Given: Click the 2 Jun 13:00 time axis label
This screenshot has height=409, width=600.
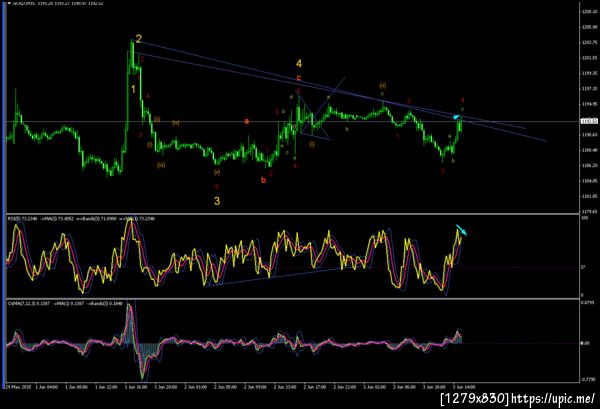Looking at the screenshot, I should tap(285, 387).
